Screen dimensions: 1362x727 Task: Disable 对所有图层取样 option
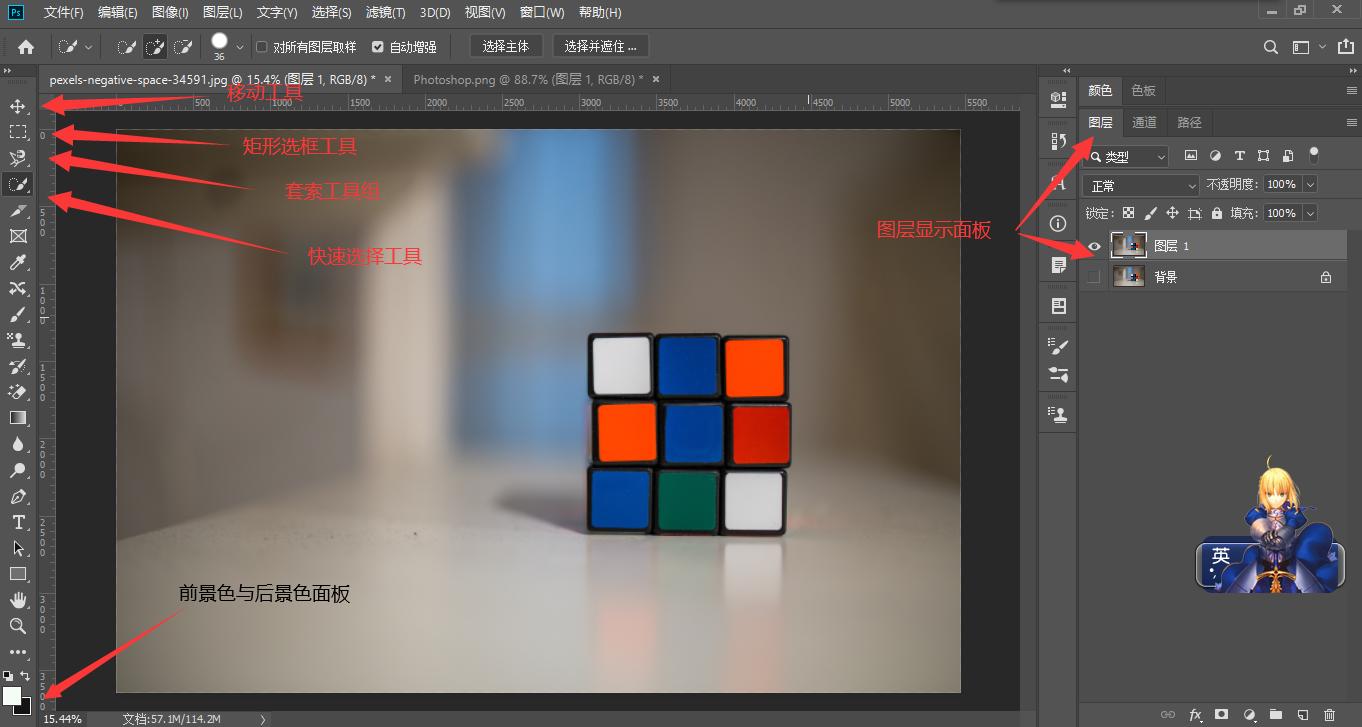260,46
